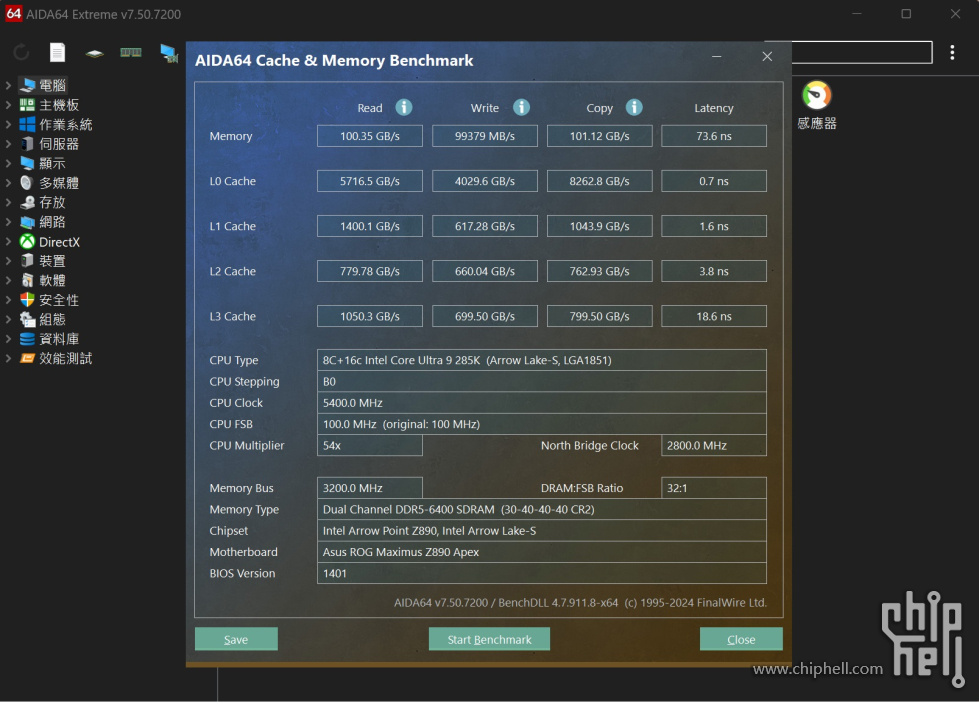Click the monitor and network card toolbar icon

point(169,53)
